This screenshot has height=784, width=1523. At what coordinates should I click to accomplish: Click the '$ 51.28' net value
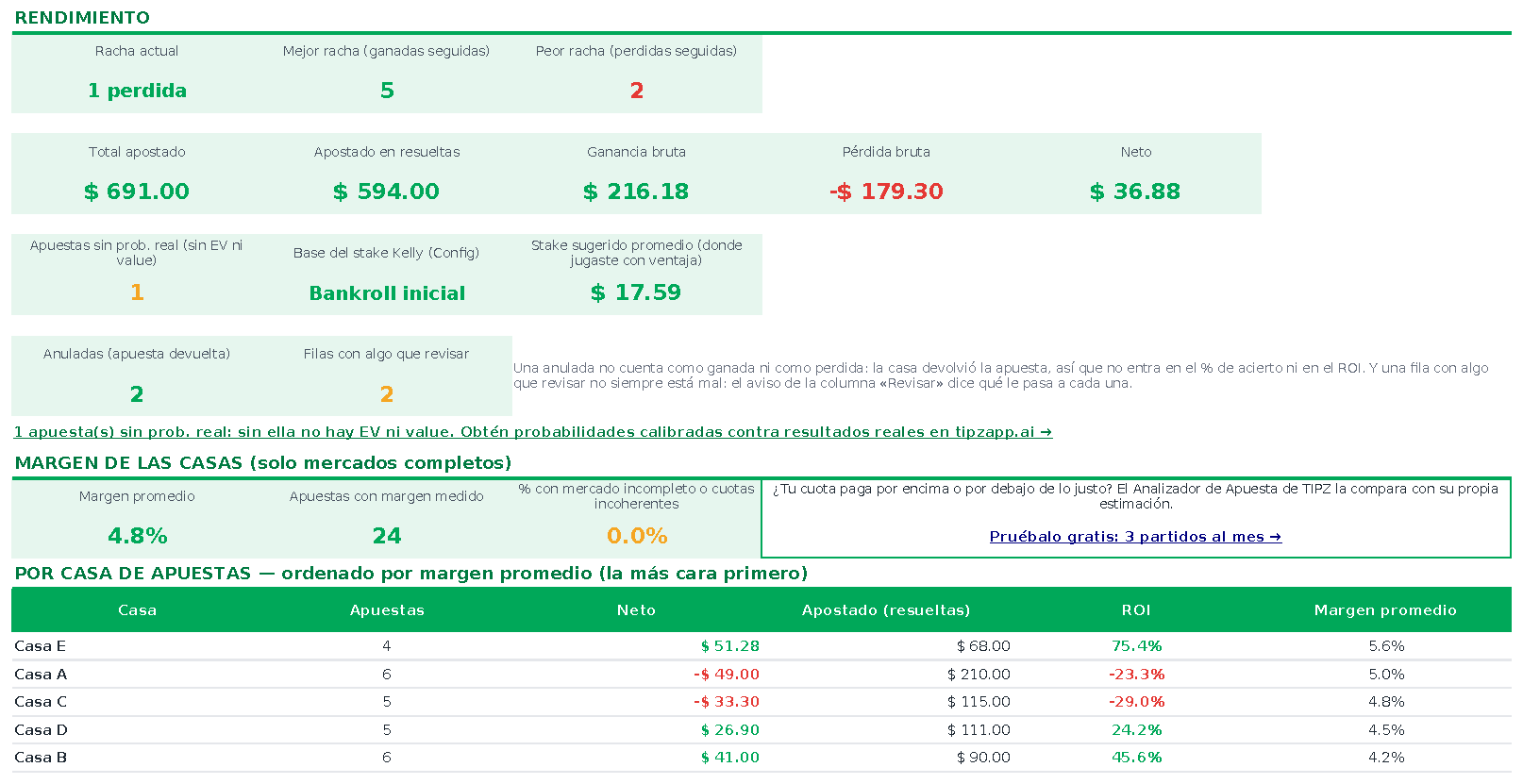pos(729,646)
